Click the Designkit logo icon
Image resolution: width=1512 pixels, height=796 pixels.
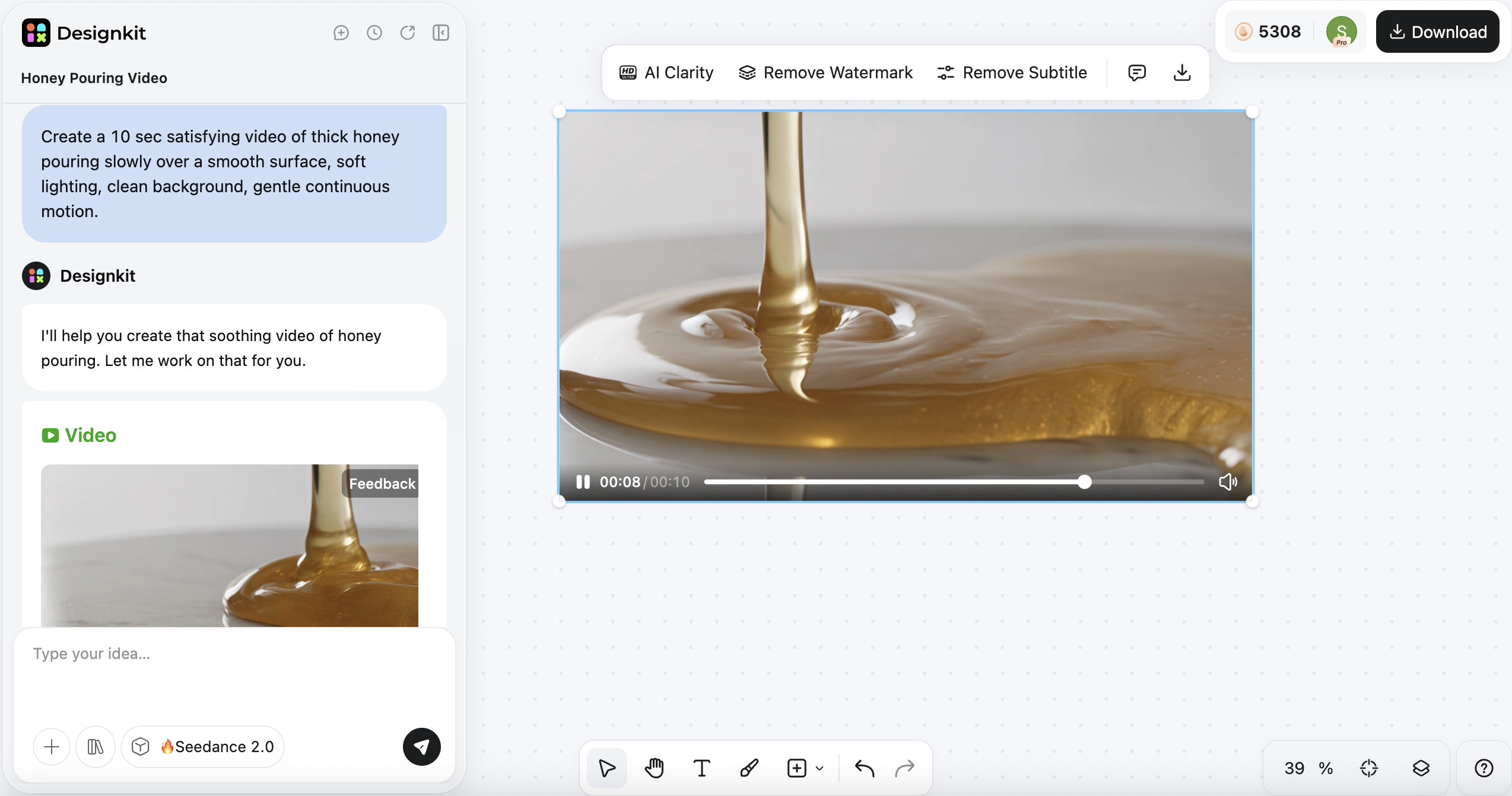[36, 33]
